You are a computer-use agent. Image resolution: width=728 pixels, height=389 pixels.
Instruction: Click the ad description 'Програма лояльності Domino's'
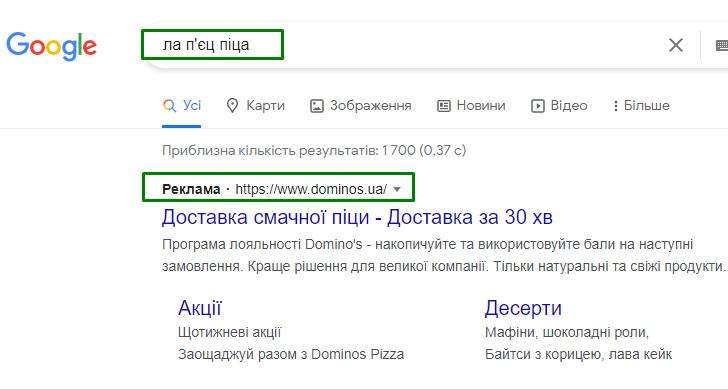[262, 244]
